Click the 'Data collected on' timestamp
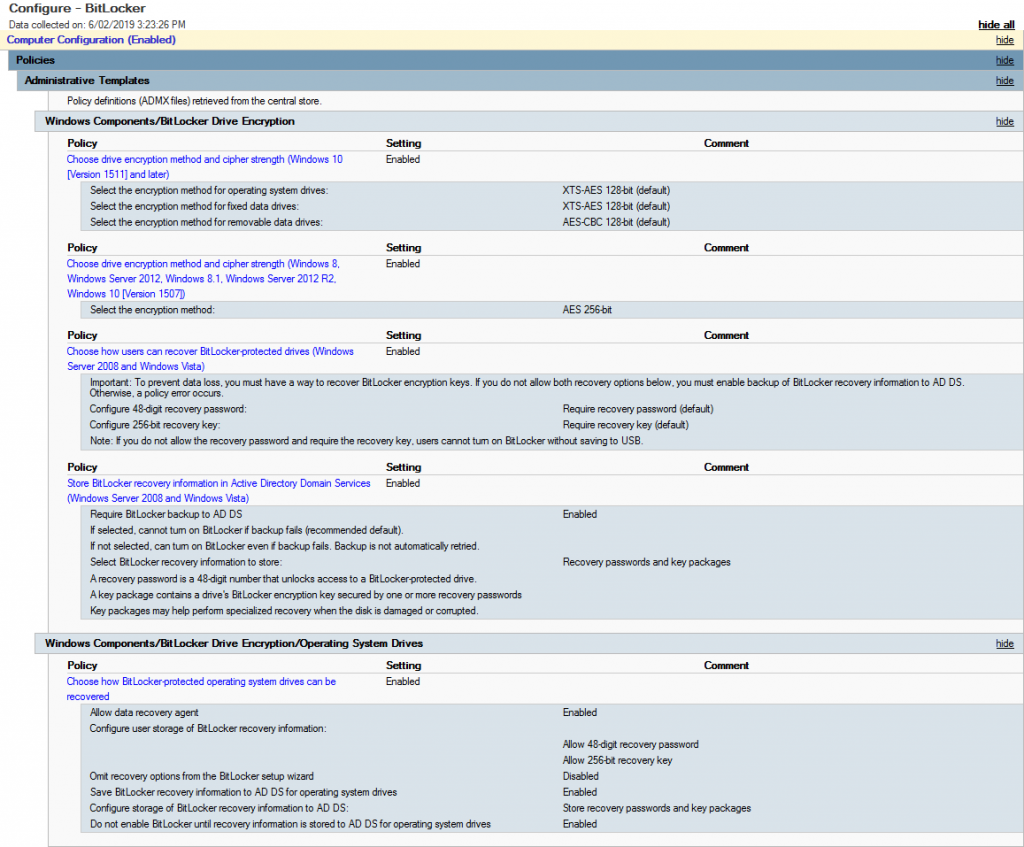The height and width of the screenshot is (847, 1024). pos(97,25)
